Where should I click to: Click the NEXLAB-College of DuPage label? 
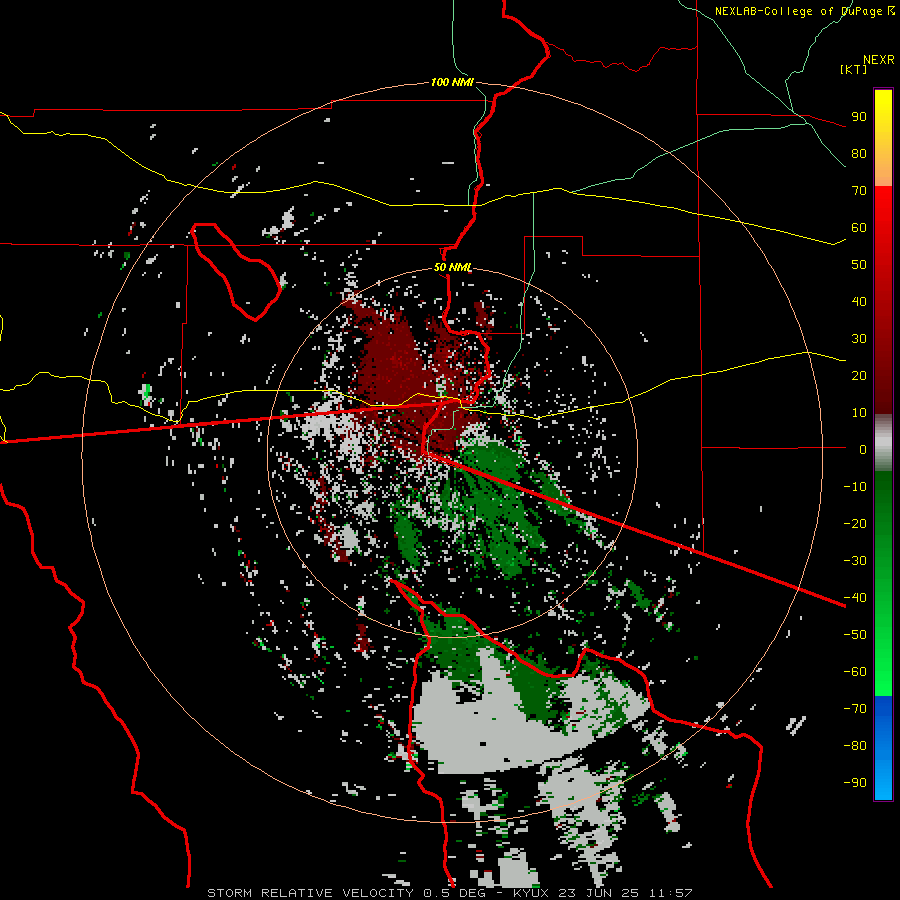point(804,11)
